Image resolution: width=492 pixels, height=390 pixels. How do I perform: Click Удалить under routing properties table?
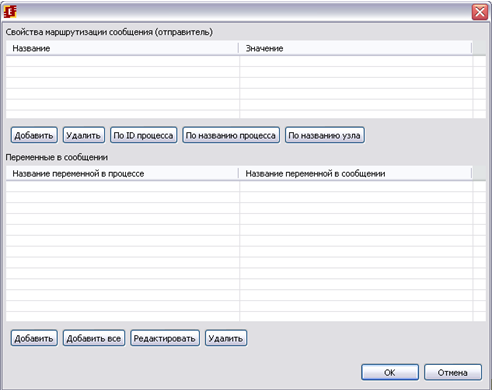click(84, 135)
